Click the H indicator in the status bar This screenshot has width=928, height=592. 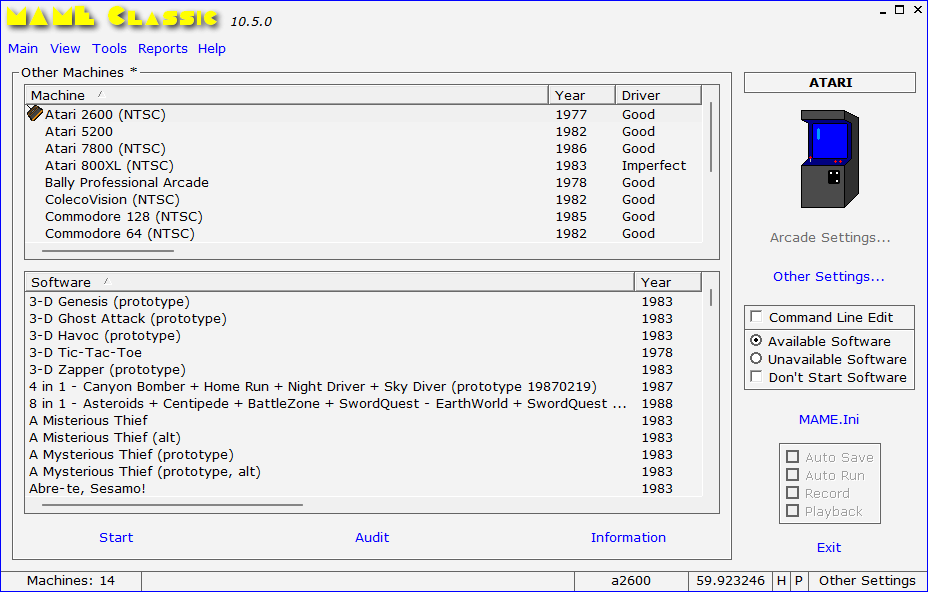pos(781,580)
